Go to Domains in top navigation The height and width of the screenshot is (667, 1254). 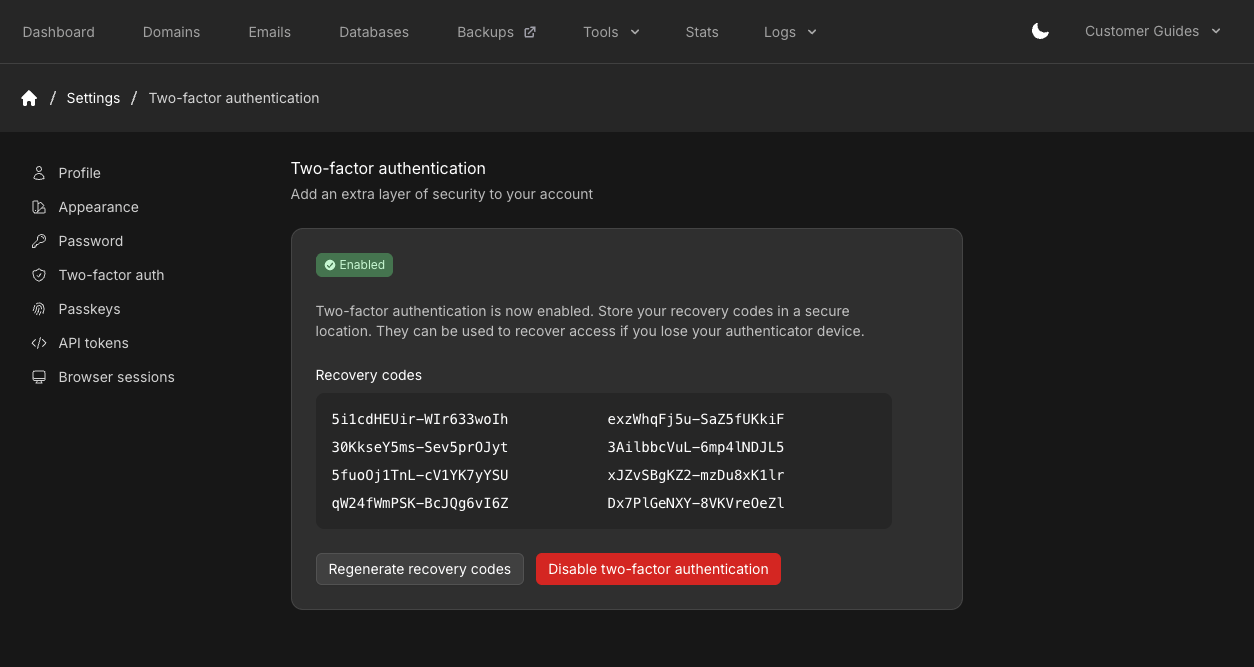pos(171,32)
